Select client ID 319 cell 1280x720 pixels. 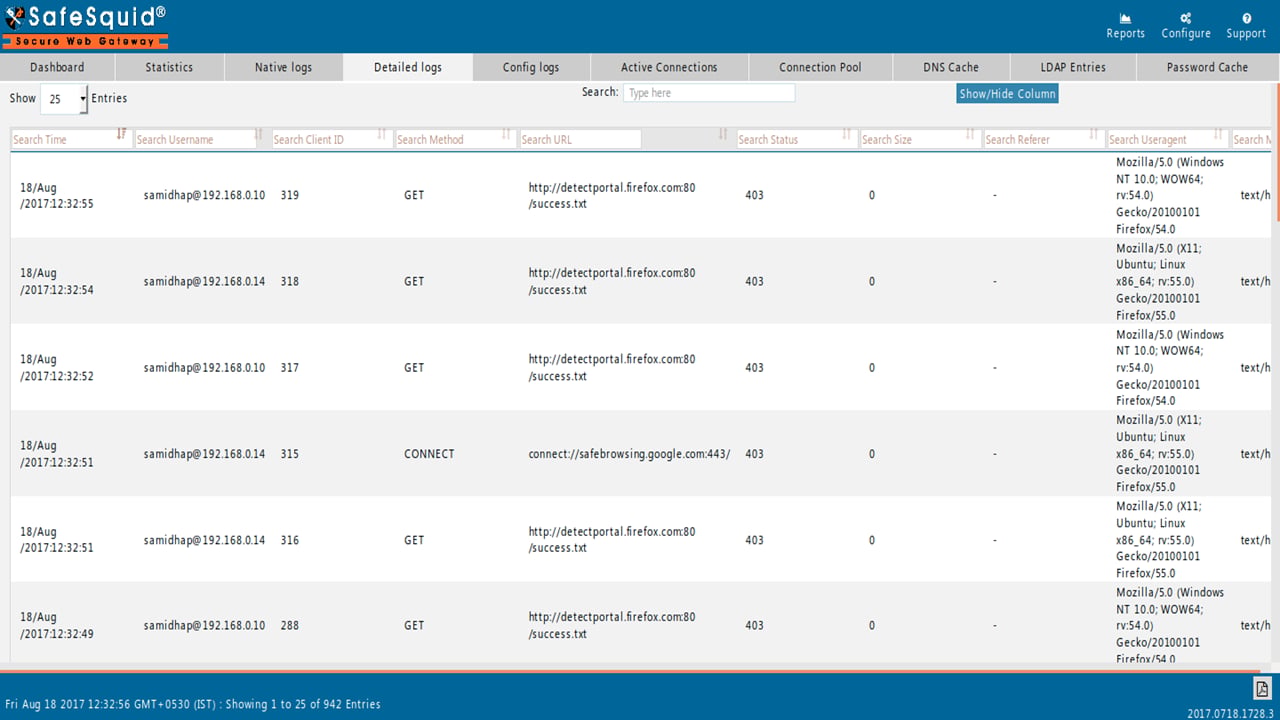coord(289,195)
